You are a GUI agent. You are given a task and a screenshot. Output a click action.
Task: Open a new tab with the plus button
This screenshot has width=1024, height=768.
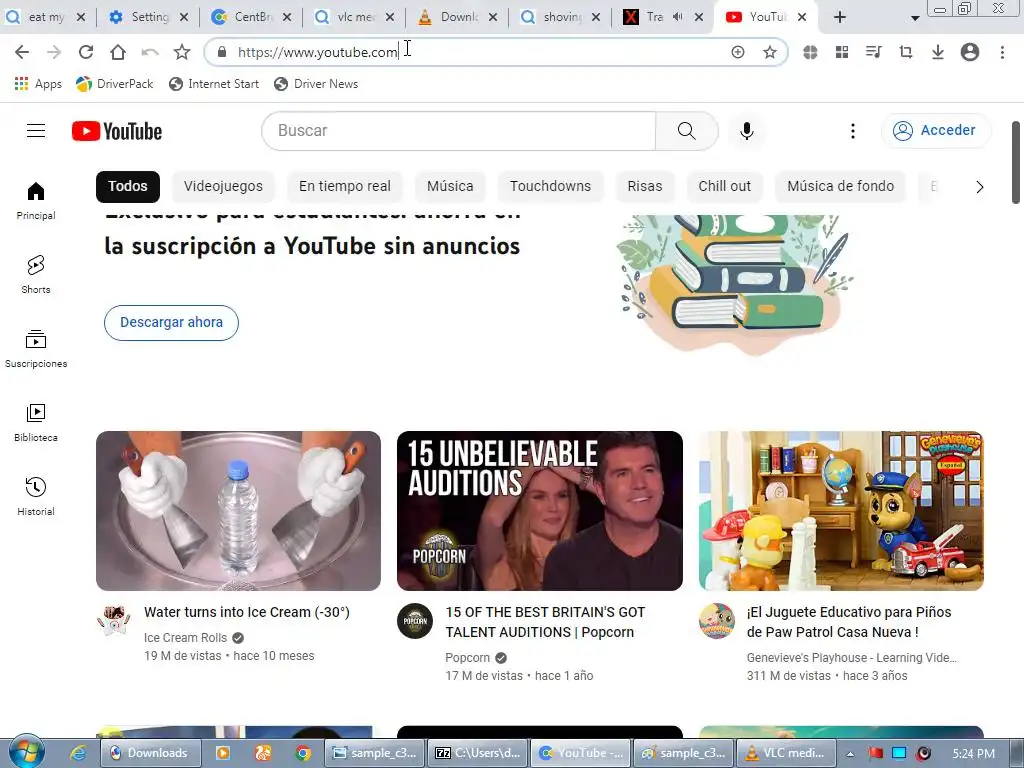coord(840,18)
